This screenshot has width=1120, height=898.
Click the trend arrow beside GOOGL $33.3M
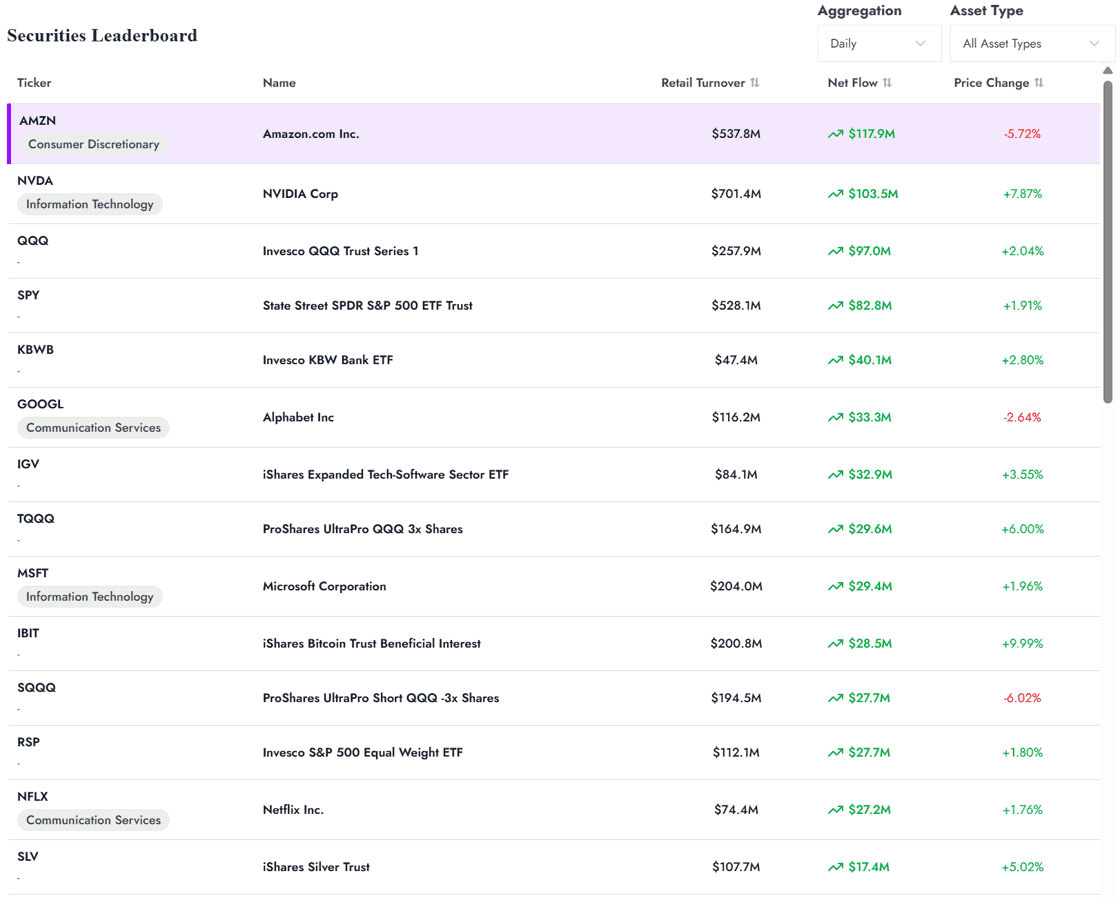tap(835, 418)
